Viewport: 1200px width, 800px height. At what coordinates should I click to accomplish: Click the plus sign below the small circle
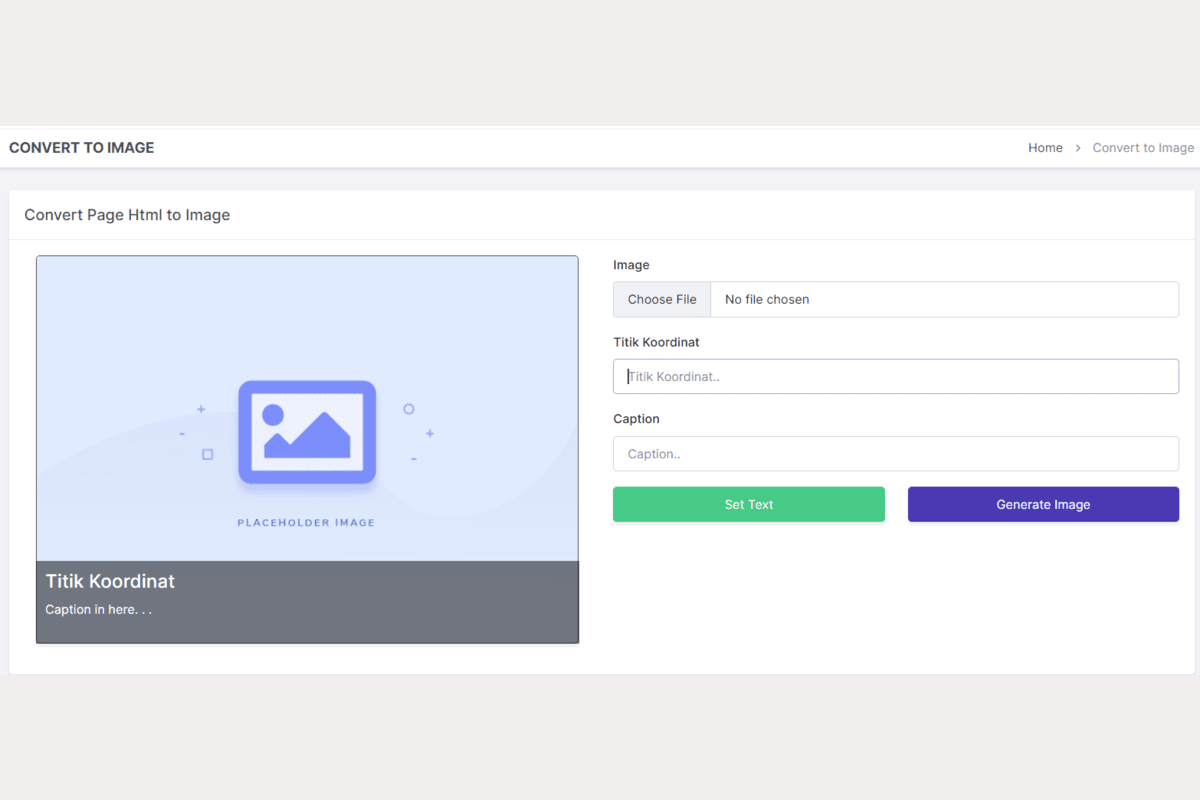[430, 433]
